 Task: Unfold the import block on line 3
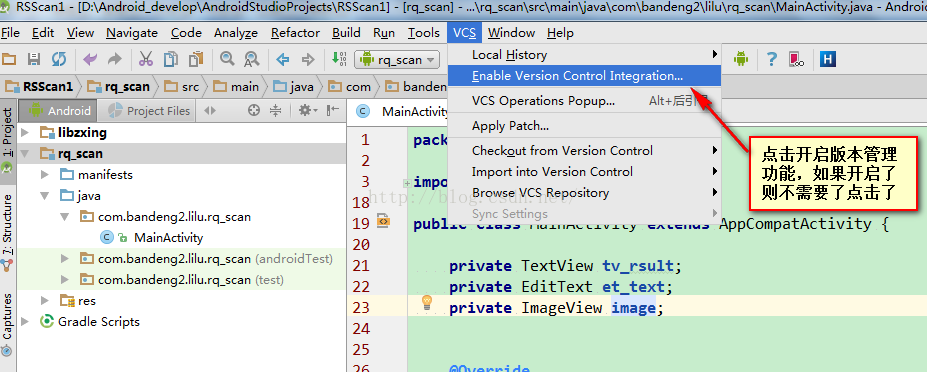click(407, 183)
